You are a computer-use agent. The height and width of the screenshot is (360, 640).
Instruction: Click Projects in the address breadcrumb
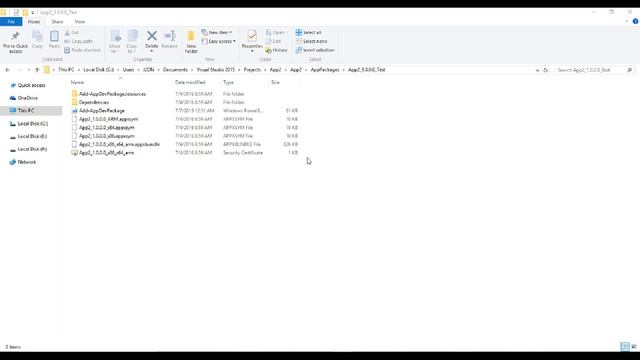coord(252,70)
